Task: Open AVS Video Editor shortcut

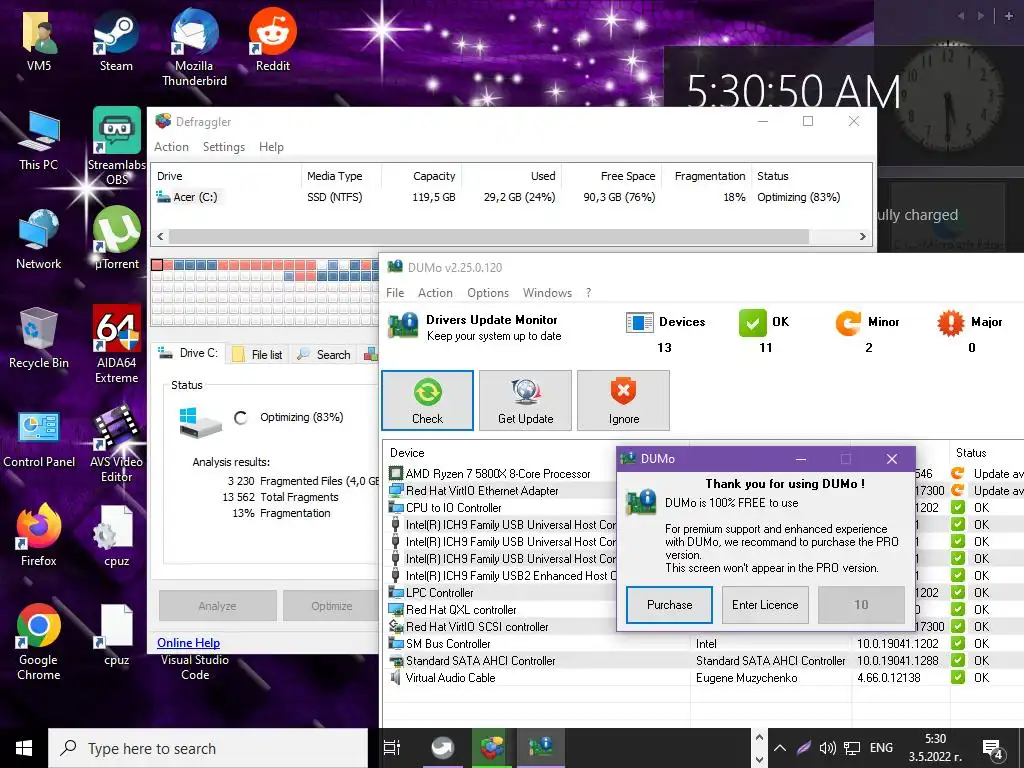Action: coord(116,444)
